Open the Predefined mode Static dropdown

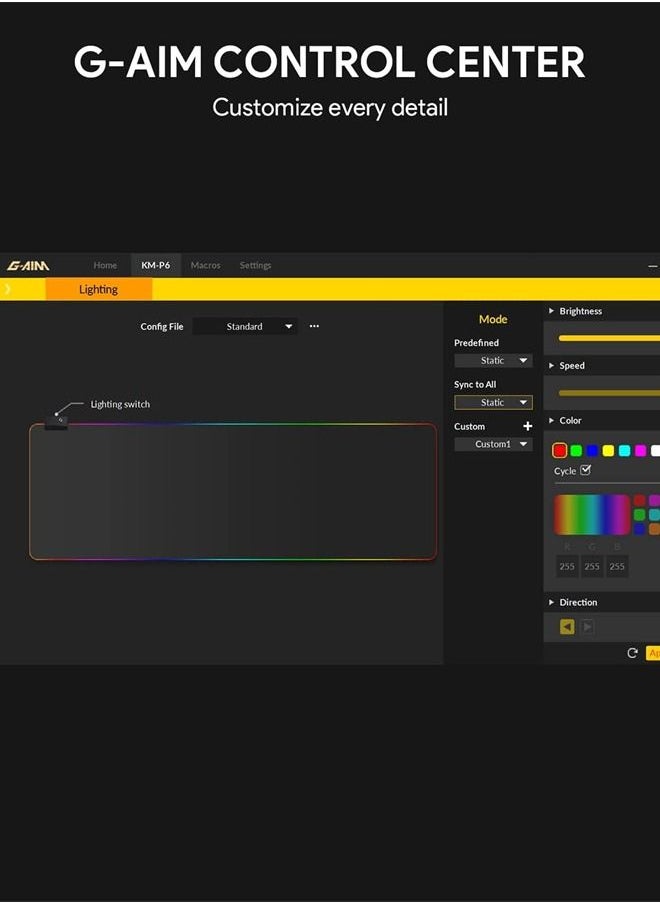click(x=493, y=360)
